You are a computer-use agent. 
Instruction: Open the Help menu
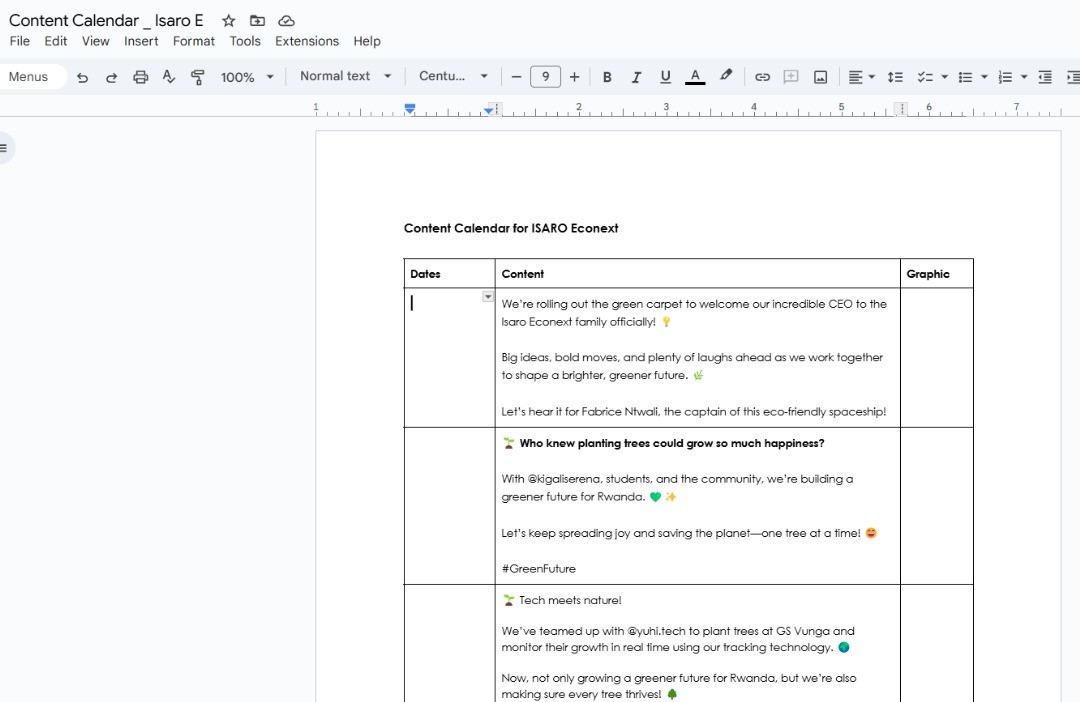pos(367,41)
